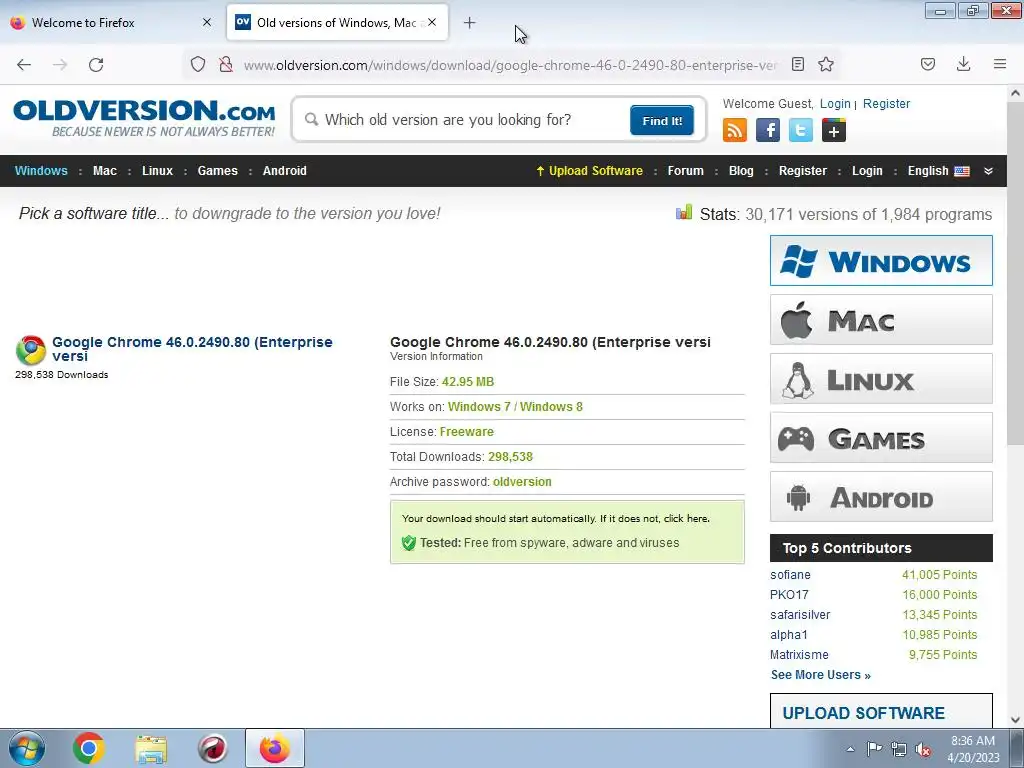Switch to the Welcome to Firefox tab
Screen dimensions: 1024x768
point(112,22)
